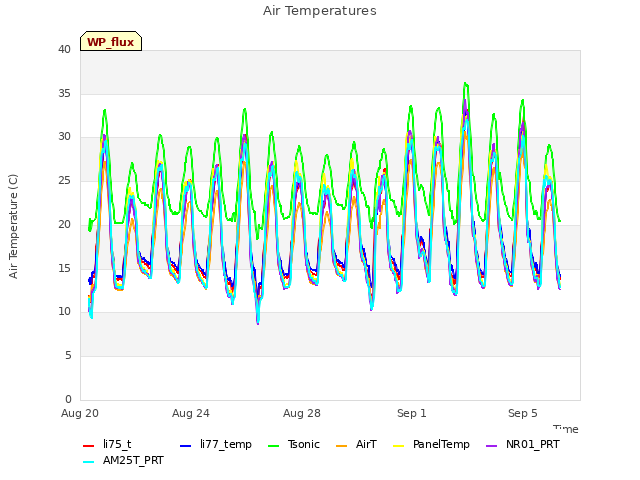Click the Aug 28 x-axis tick label
The image size is (640, 480).
pyautogui.click(x=302, y=413)
